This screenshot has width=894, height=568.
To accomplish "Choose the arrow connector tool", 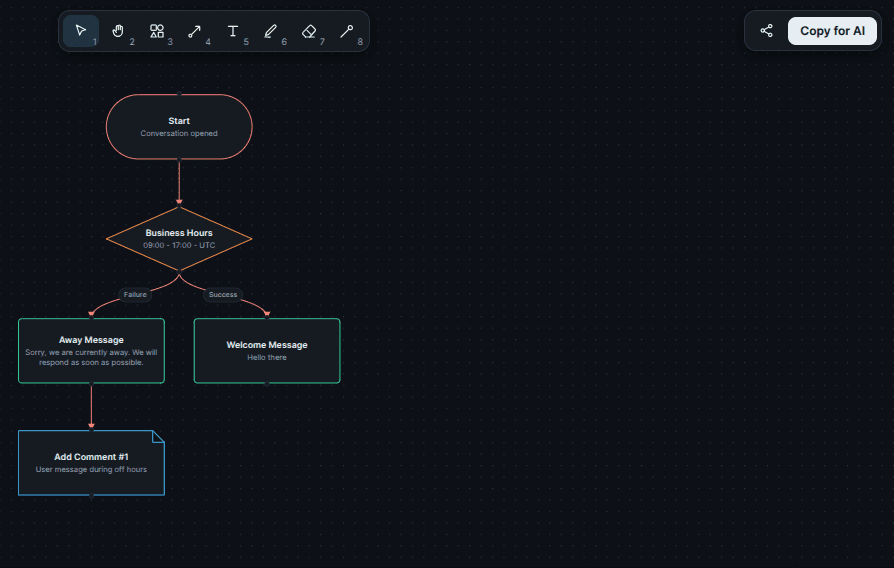I will (x=194, y=31).
